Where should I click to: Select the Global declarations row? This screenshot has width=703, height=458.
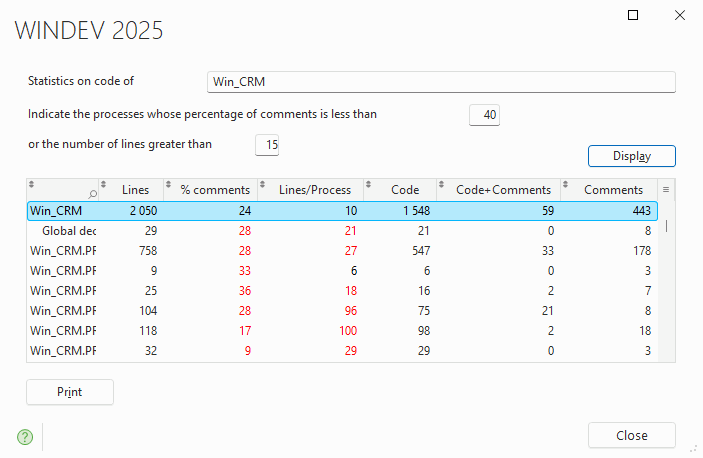(342, 231)
